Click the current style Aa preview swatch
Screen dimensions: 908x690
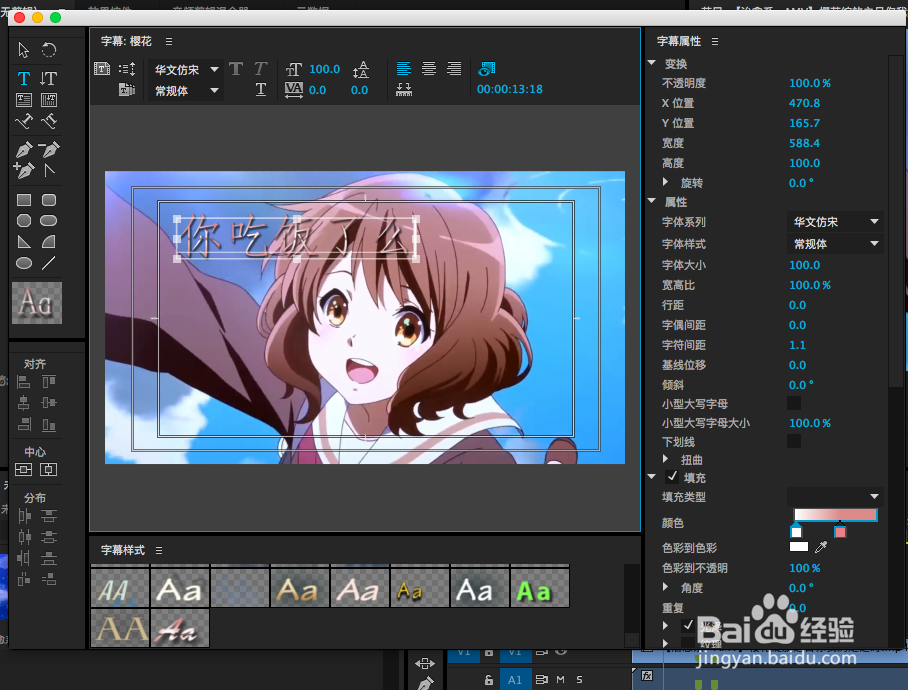pyautogui.click(x=37, y=303)
